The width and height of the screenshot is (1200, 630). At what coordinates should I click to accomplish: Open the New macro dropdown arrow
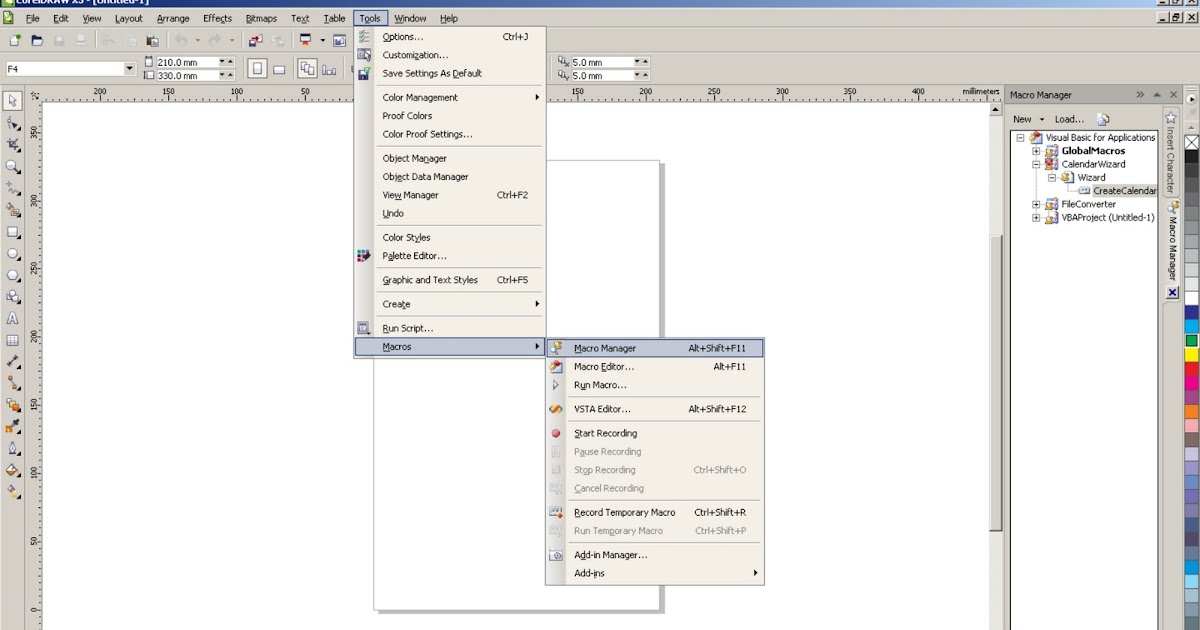point(1041,118)
